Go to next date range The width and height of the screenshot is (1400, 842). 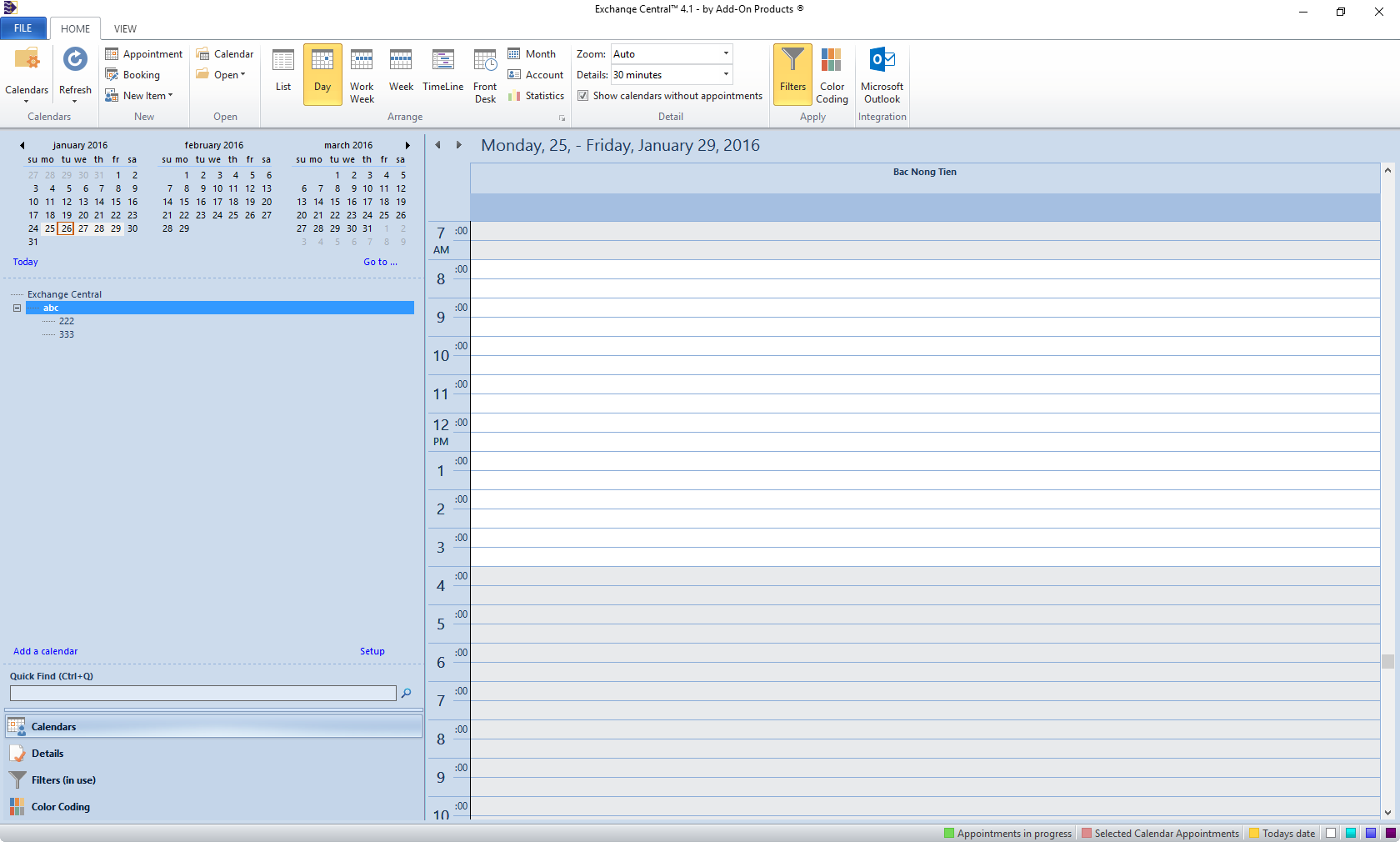458,145
